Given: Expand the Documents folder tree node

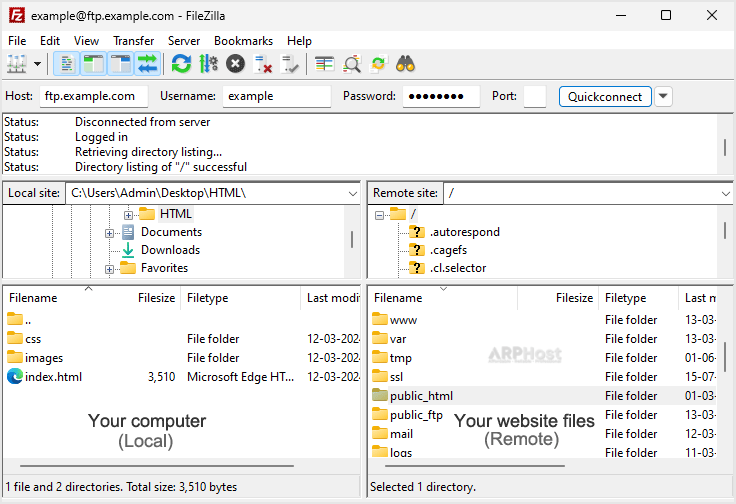Looking at the screenshot, I should tap(110, 232).
